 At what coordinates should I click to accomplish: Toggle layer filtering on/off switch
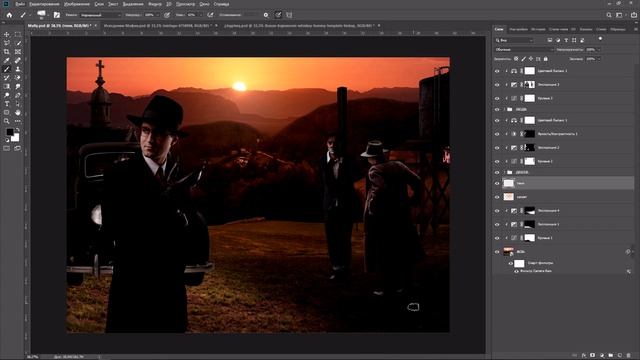pyautogui.click(x=600, y=38)
